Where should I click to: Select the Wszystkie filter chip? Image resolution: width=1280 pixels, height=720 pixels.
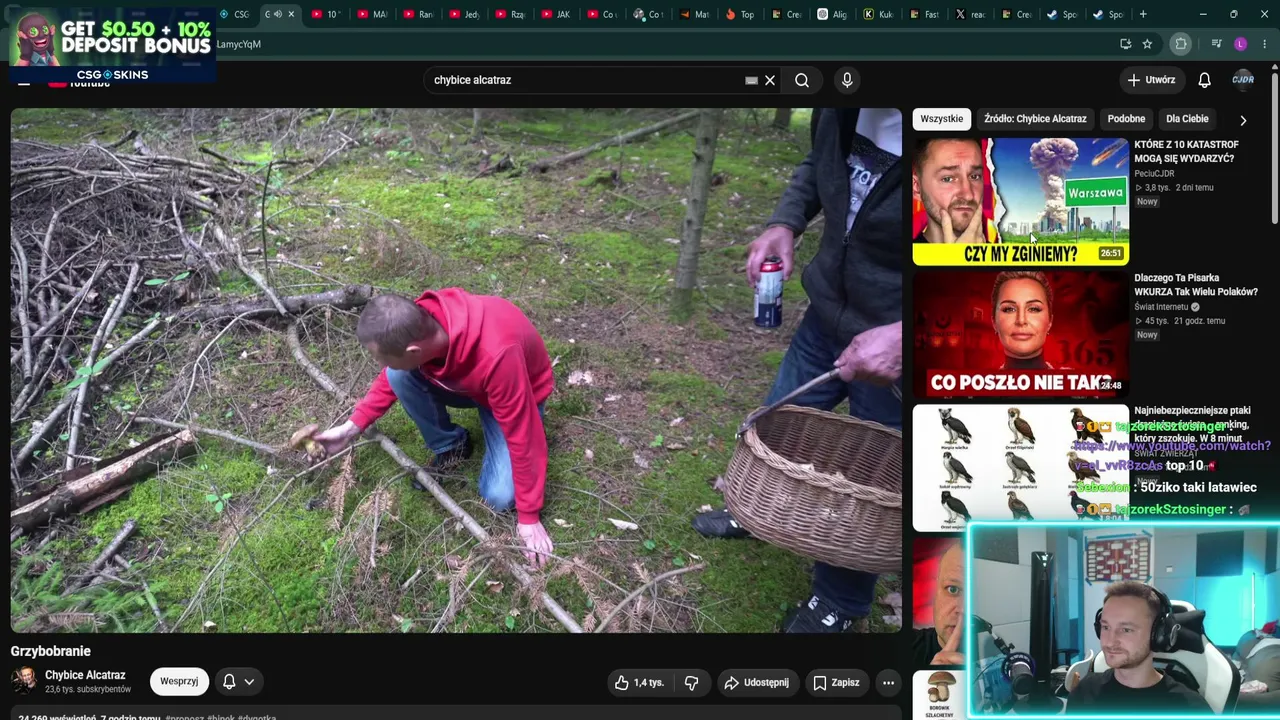941,119
